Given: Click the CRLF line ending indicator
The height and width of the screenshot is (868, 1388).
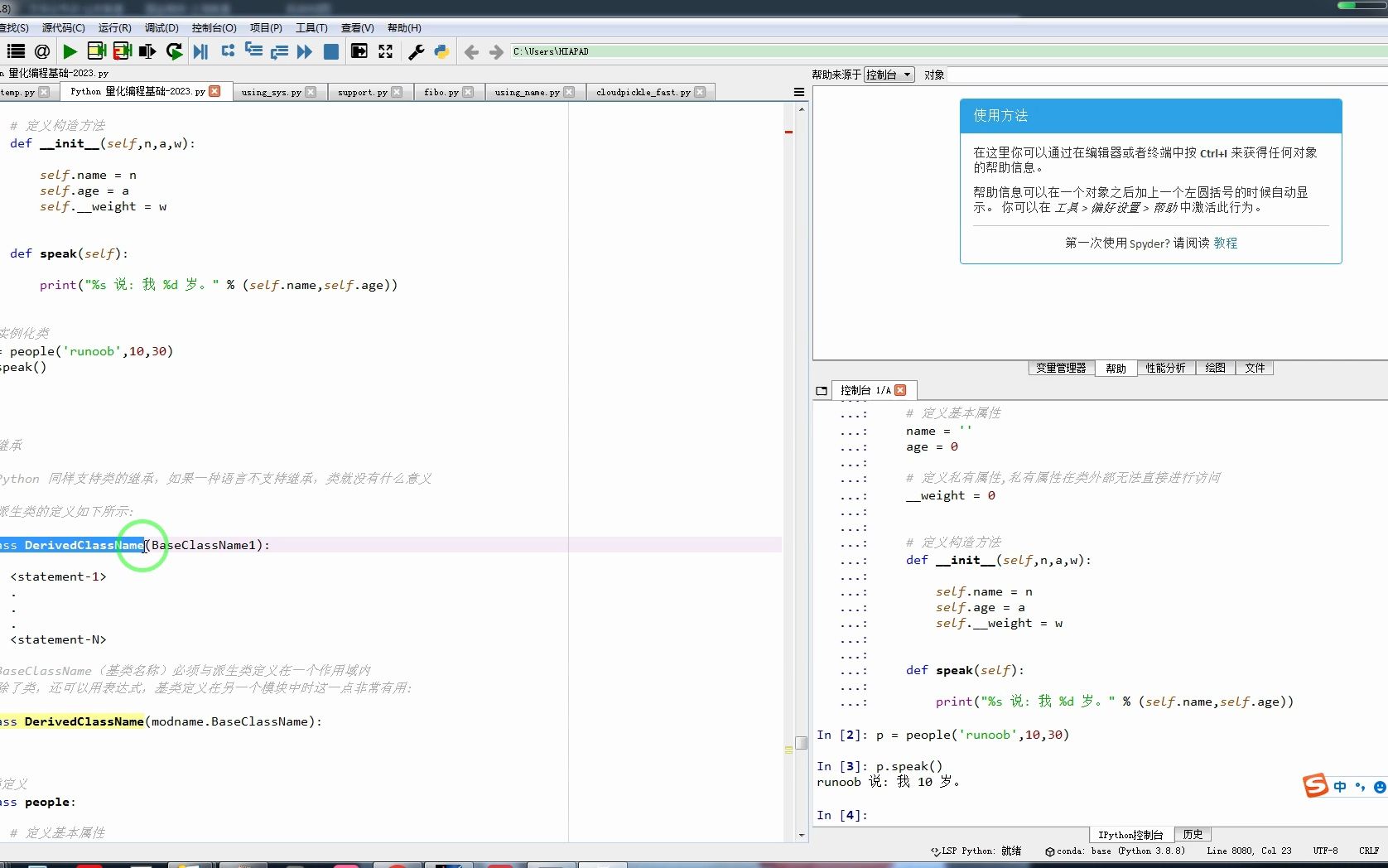Looking at the screenshot, I should (x=1369, y=851).
